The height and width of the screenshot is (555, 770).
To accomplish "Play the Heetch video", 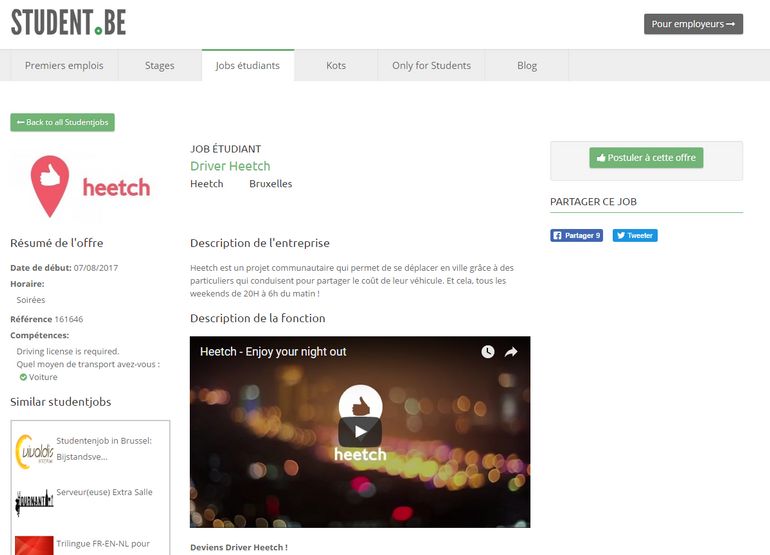I will (x=360, y=432).
